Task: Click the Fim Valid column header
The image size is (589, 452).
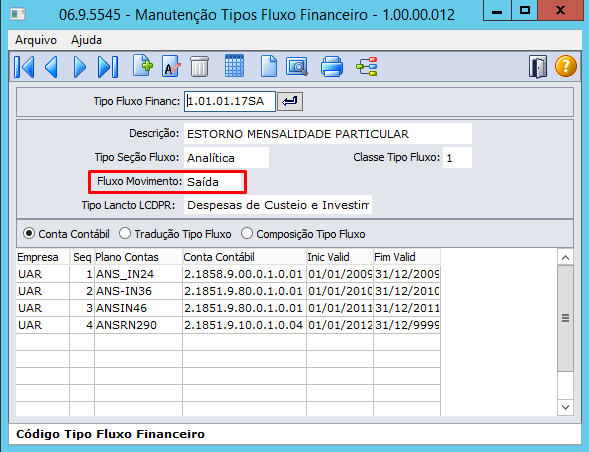Action: [x=407, y=257]
